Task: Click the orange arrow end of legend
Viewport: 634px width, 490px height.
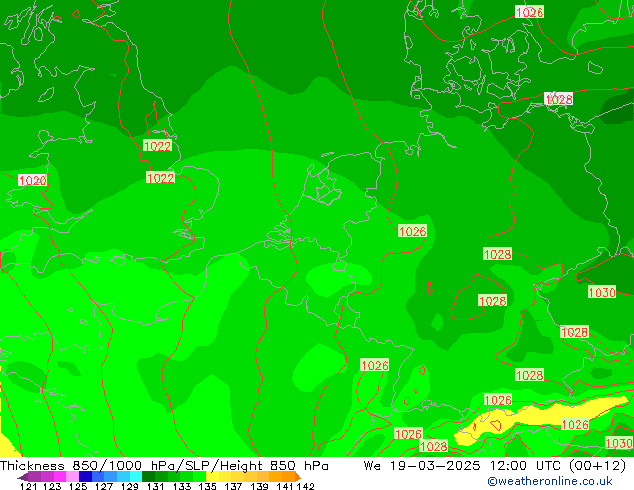Action: (x=298, y=477)
